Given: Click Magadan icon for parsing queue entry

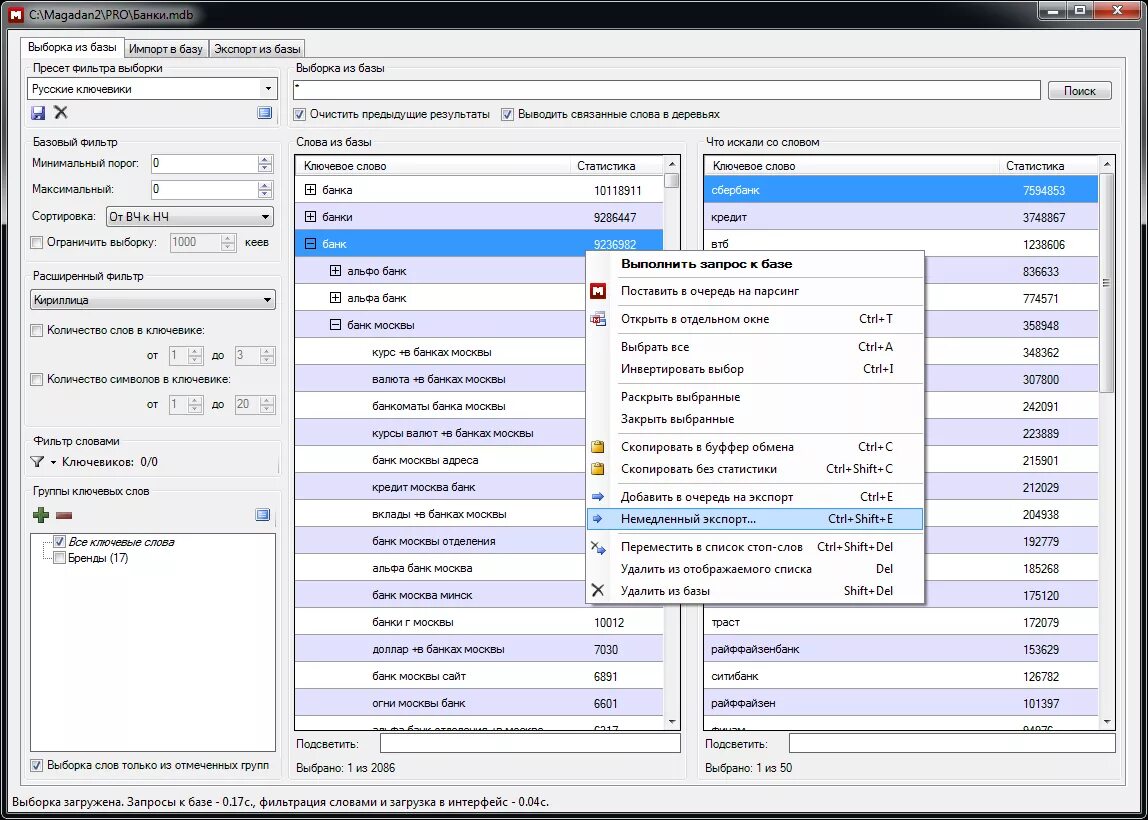Looking at the screenshot, I should (598, 291).
